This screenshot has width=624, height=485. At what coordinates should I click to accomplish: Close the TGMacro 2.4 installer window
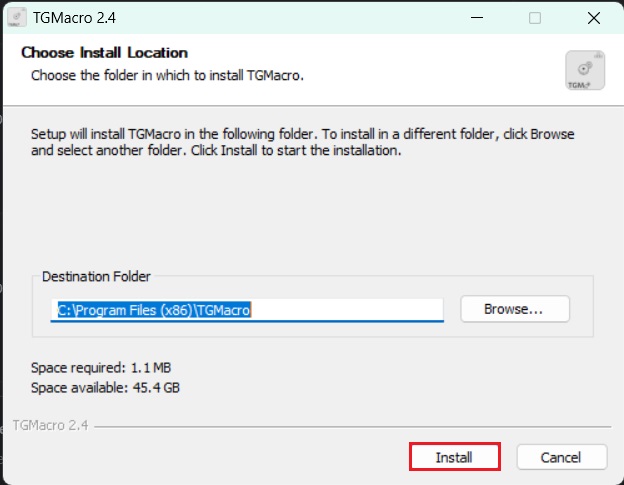[x=594, y=18]
